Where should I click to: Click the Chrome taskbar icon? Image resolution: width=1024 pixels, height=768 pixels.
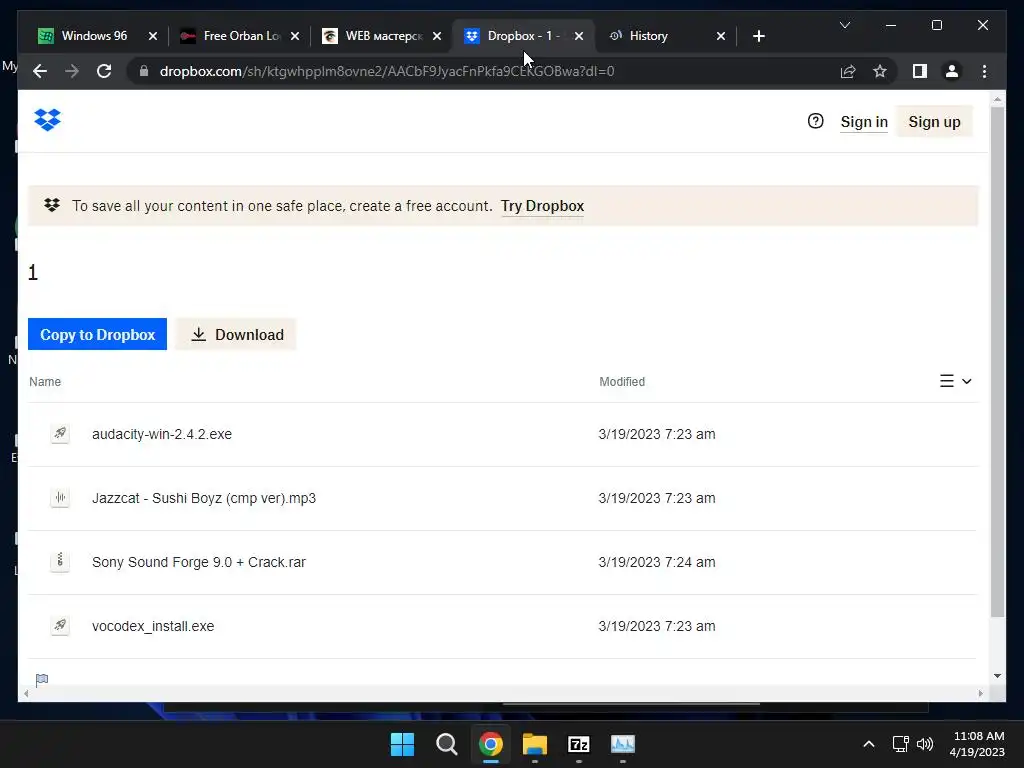point(490,744)
